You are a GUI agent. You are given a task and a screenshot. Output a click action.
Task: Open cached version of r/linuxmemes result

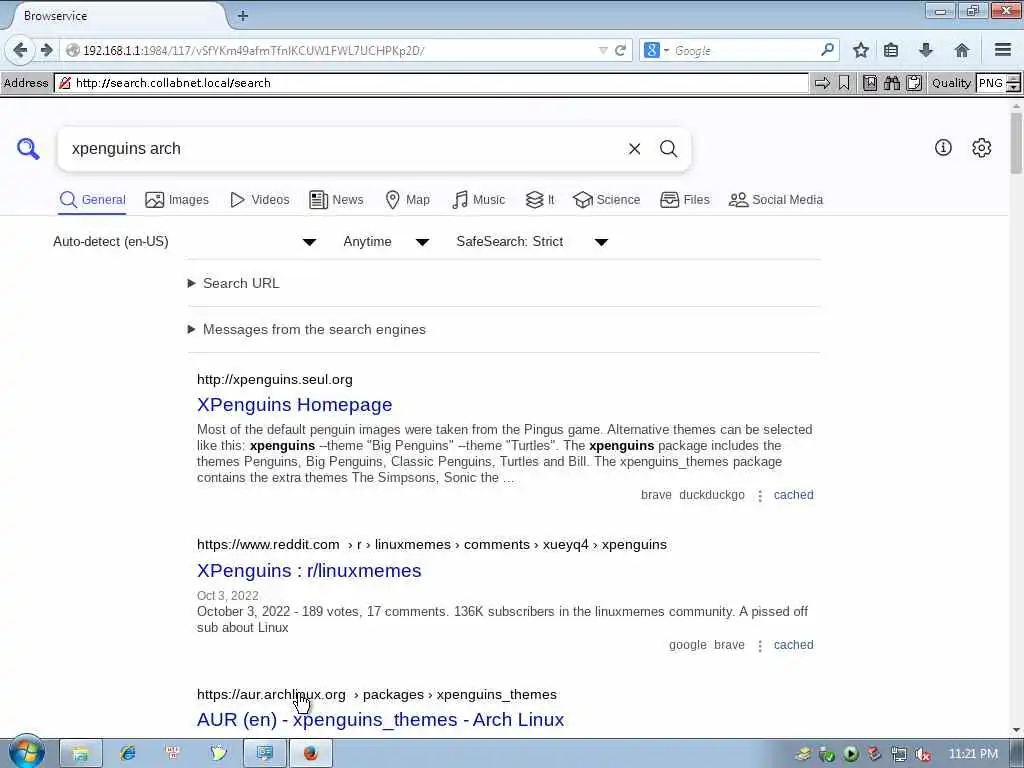[x=793, y=645]
